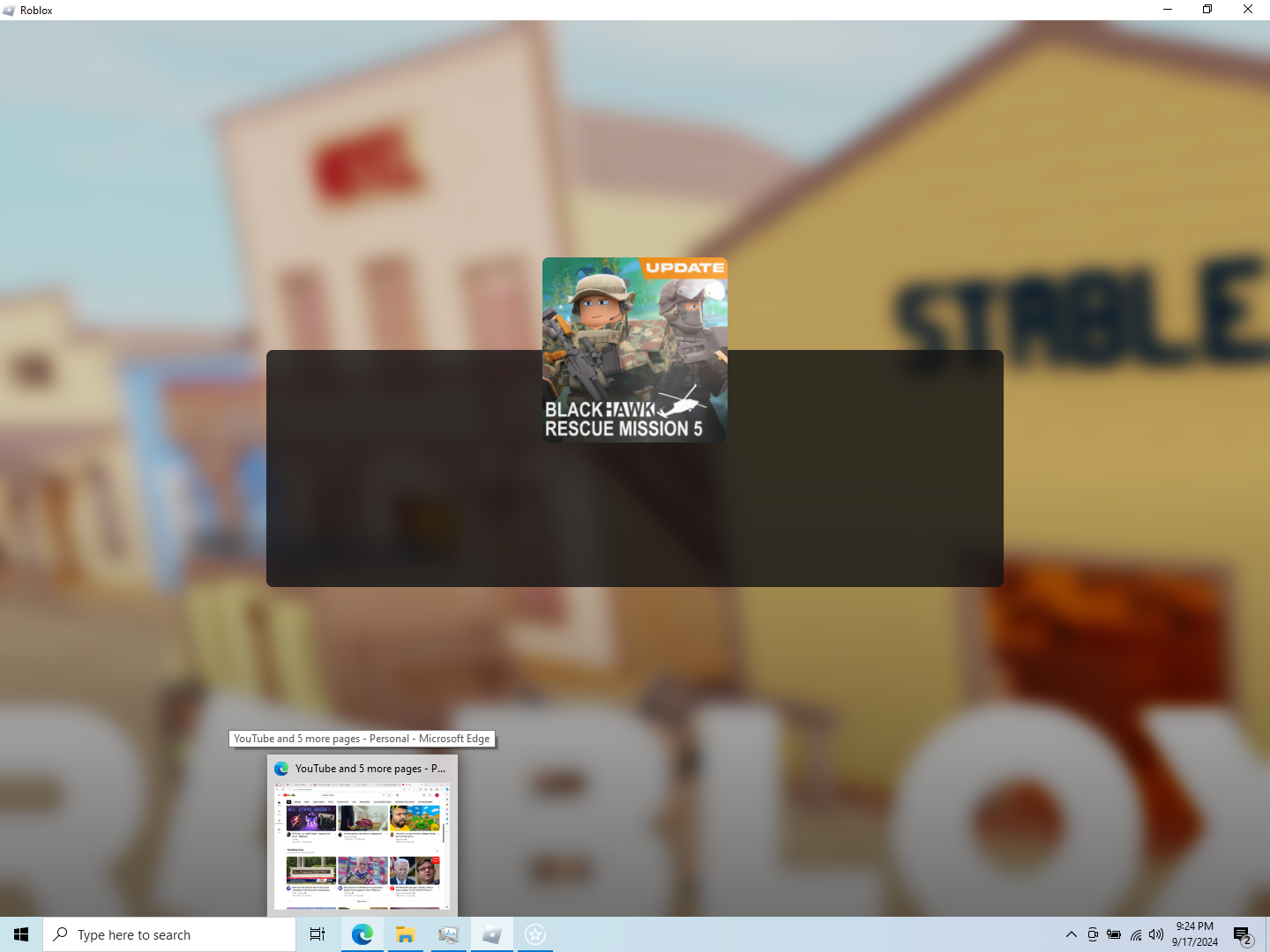The width and height of the screenshot is (1270, 952).
Task: Open Wi-Fi network settings tray icon
Action: tap(1136, 934)
